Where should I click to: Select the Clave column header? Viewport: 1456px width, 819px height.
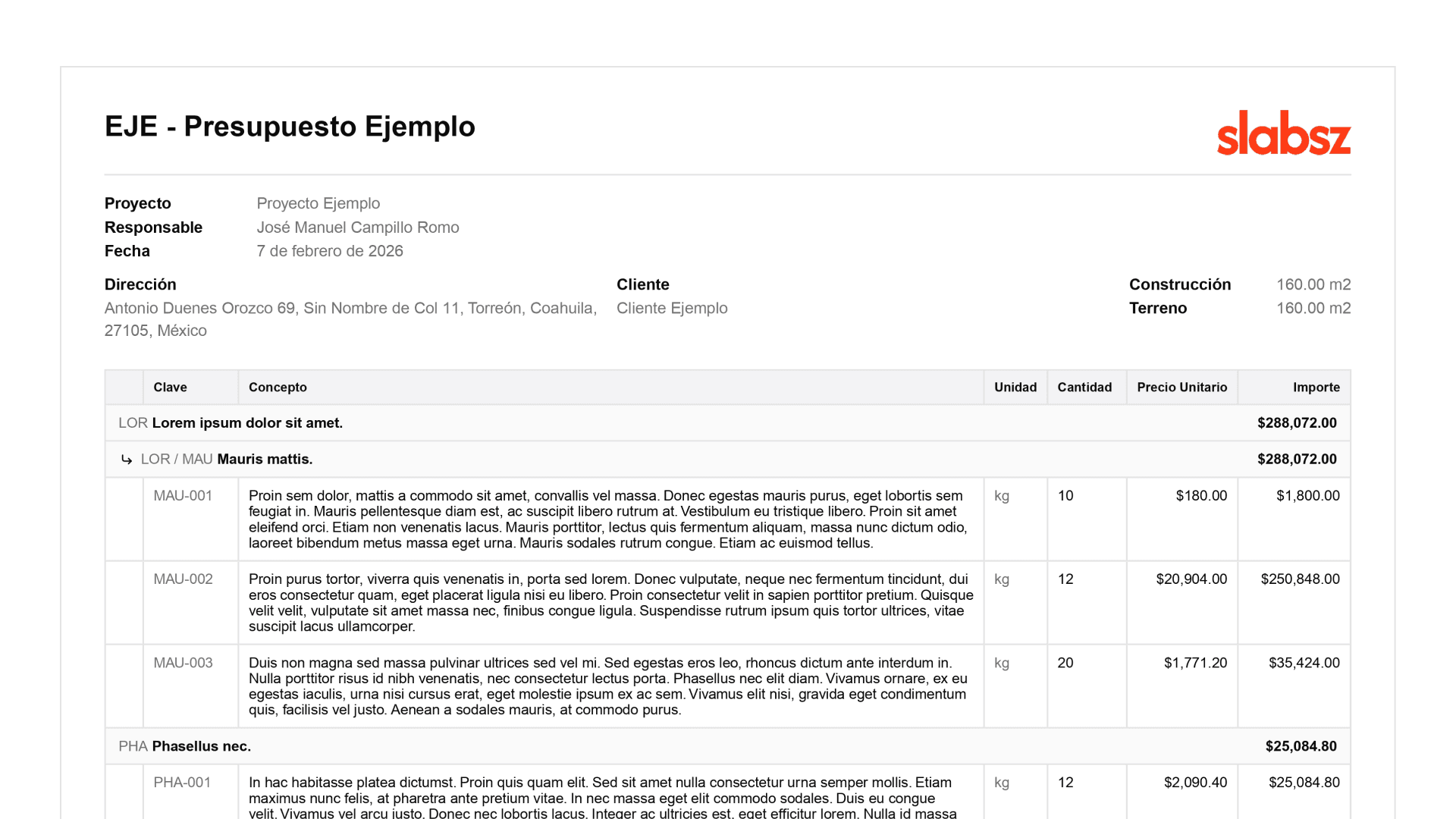[169, 387]
